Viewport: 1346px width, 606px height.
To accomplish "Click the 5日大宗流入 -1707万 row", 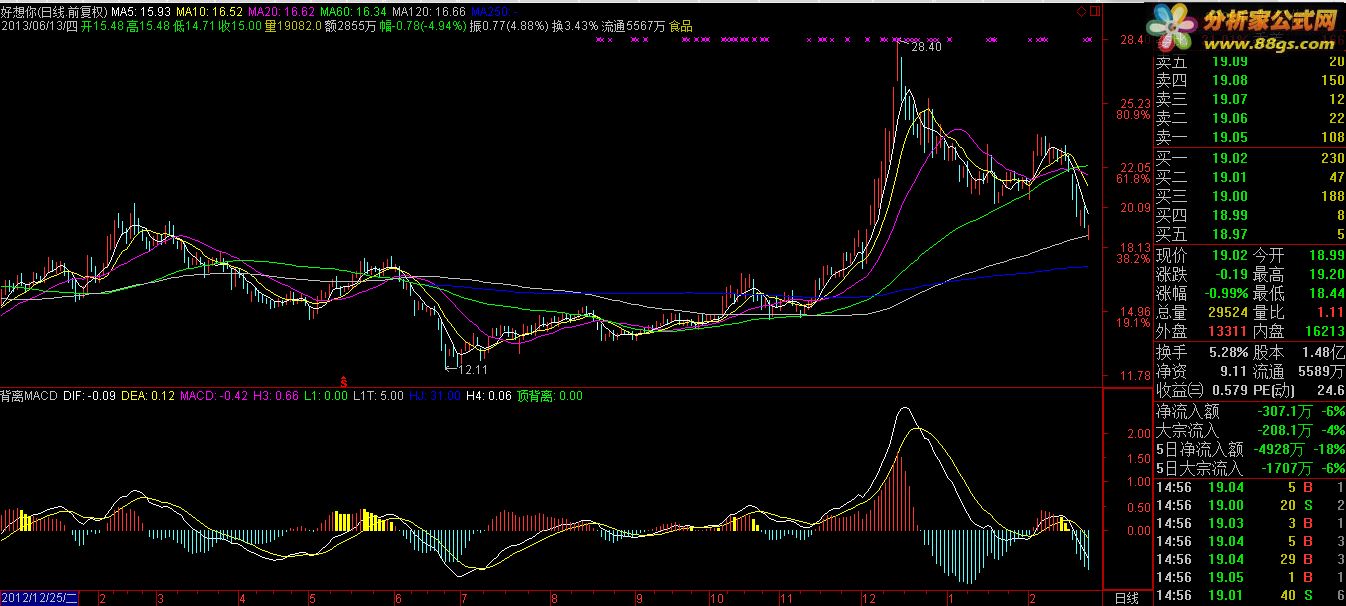I will (1250, 468).
